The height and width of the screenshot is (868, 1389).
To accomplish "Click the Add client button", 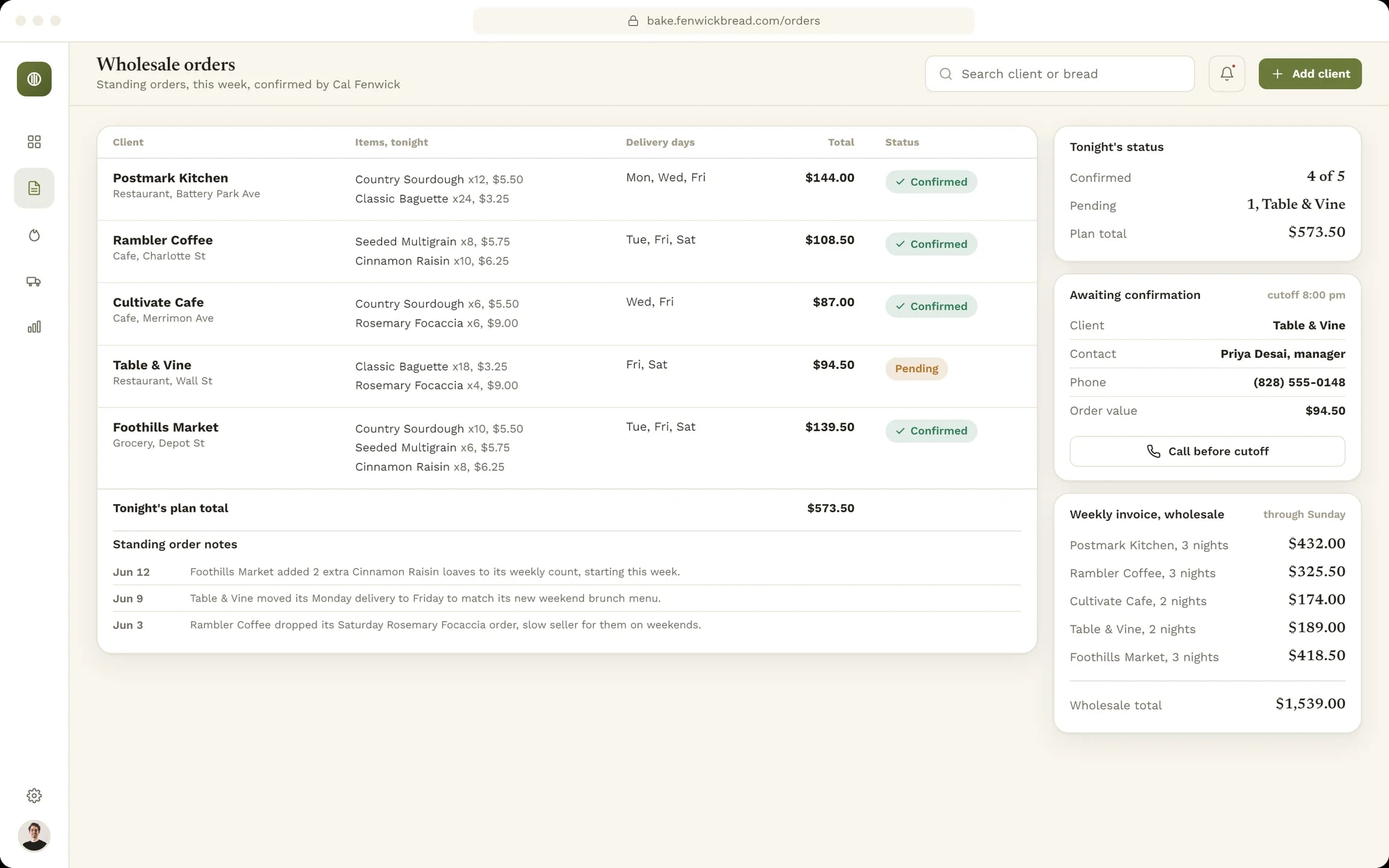I will (1310, 74).
